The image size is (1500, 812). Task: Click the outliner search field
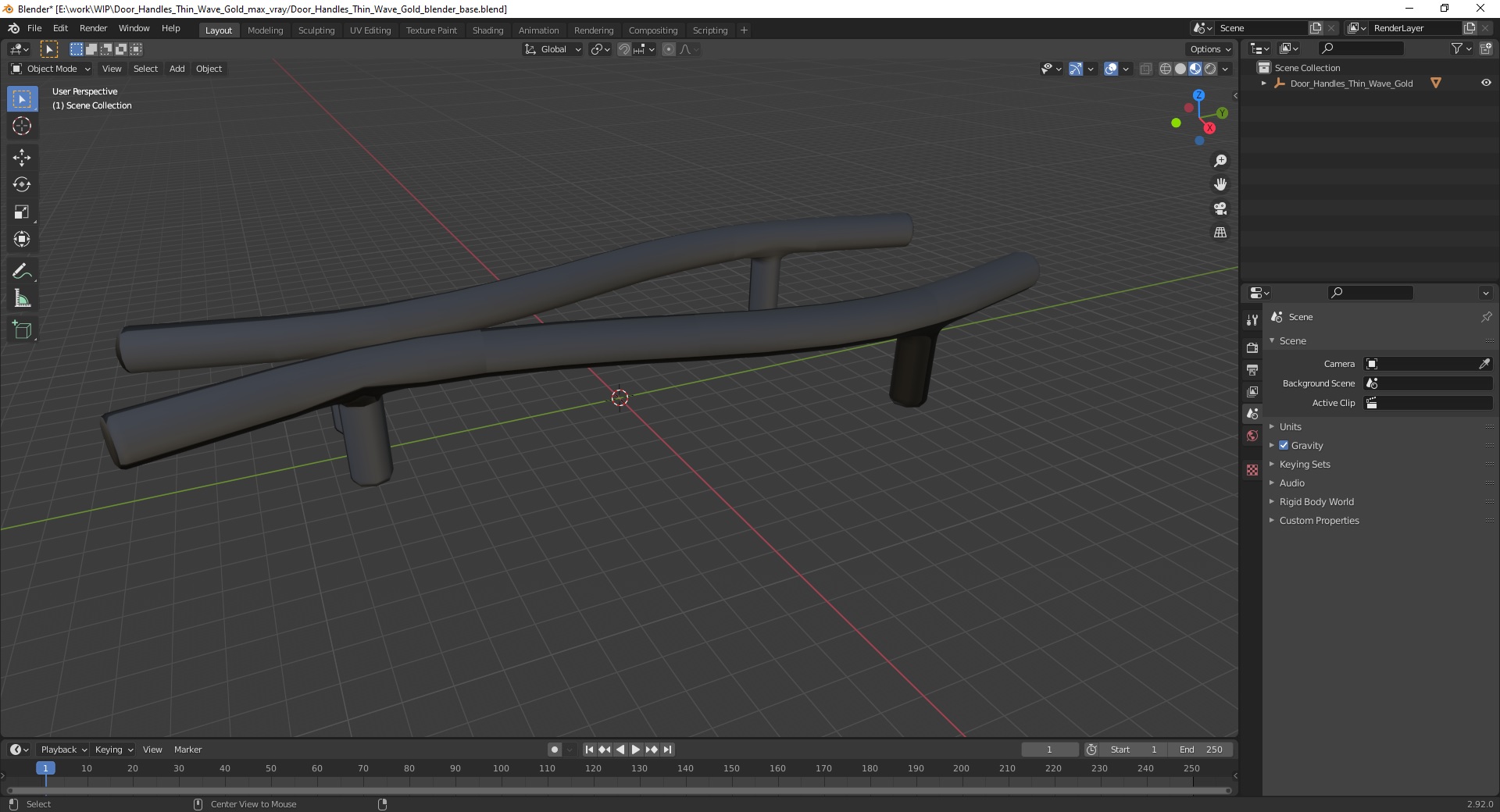pyautogui.click(x=1359, y=48)
